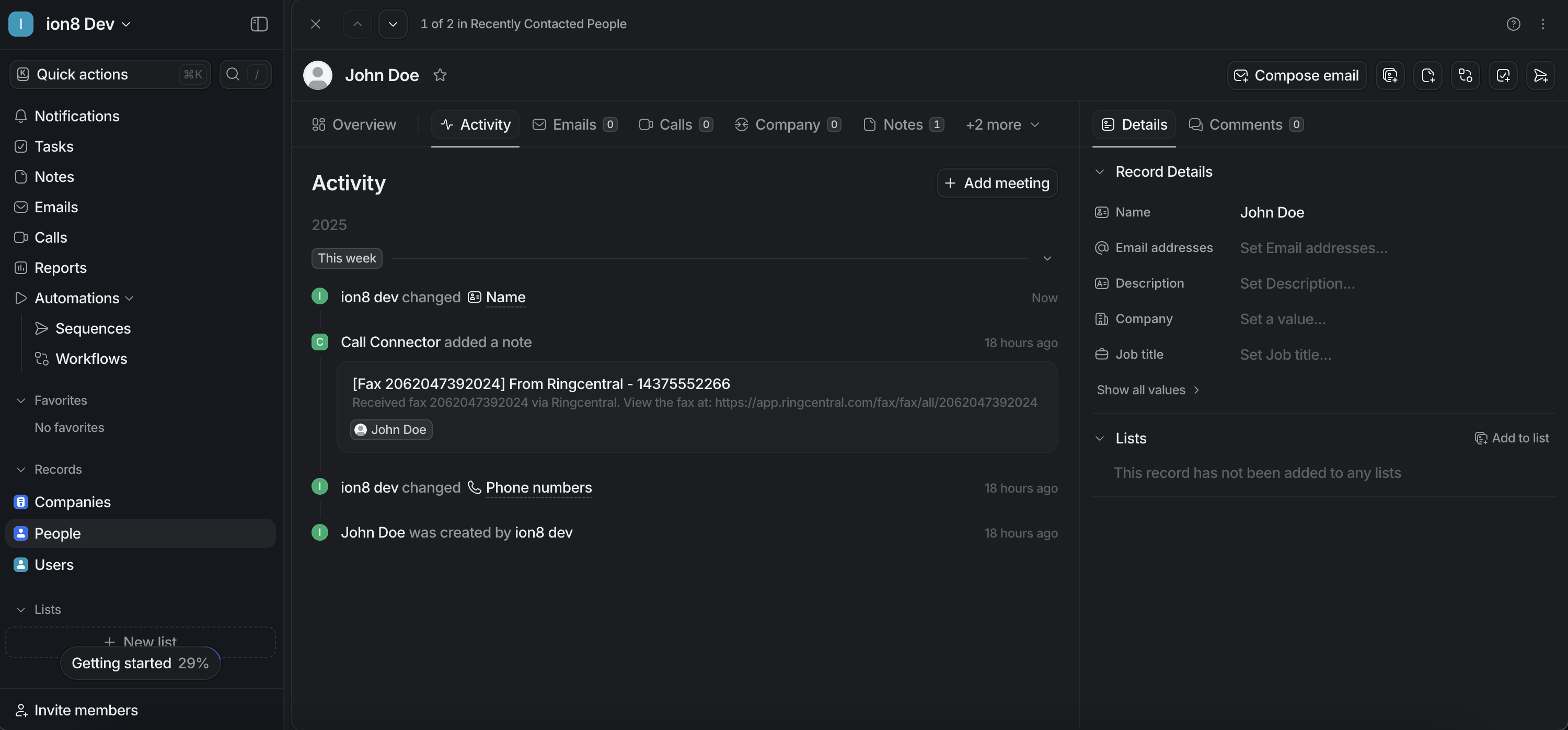Viewport: 1568px width, 730px height.
Task: Open the ion8 Dev workspace menu
Action: click(79, 24)
